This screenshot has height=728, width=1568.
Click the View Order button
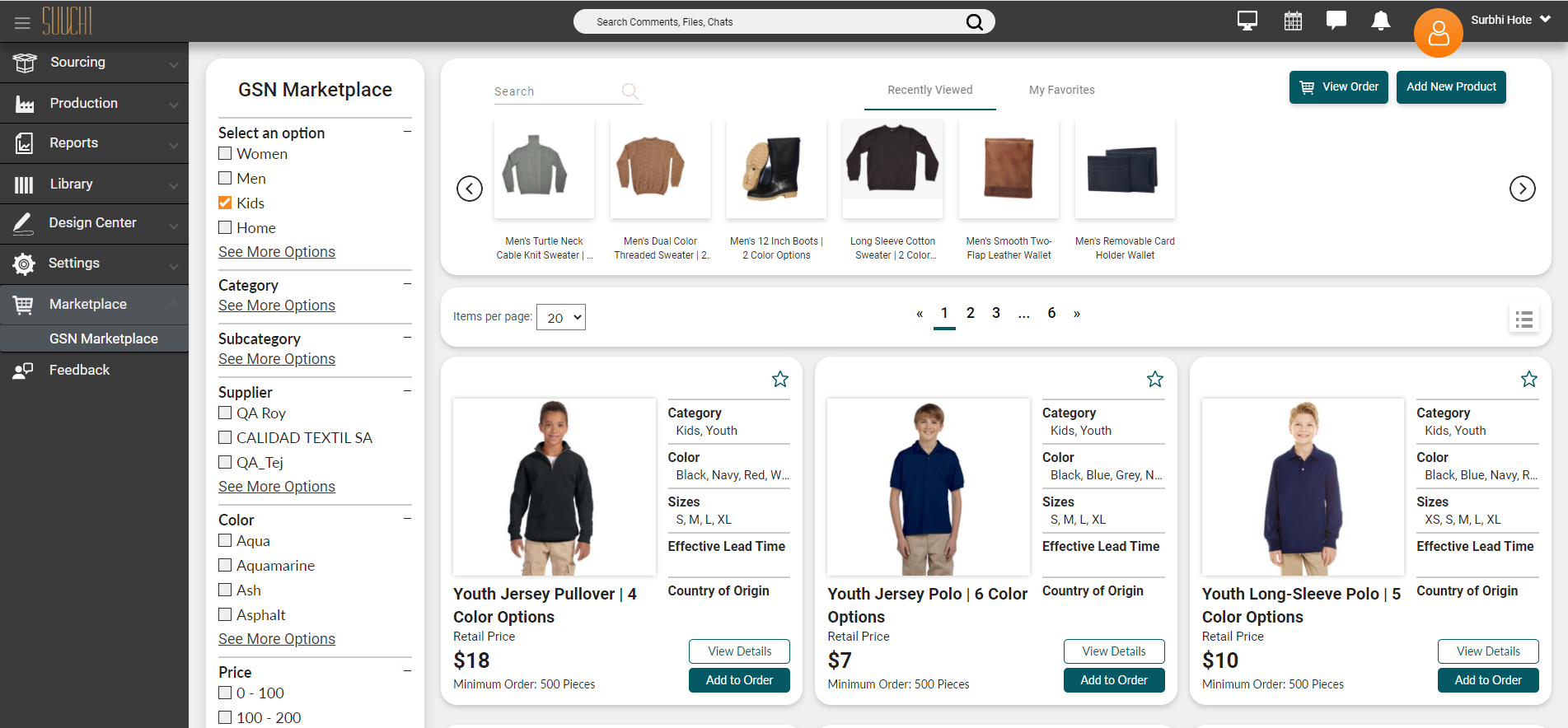[1339, 86]
